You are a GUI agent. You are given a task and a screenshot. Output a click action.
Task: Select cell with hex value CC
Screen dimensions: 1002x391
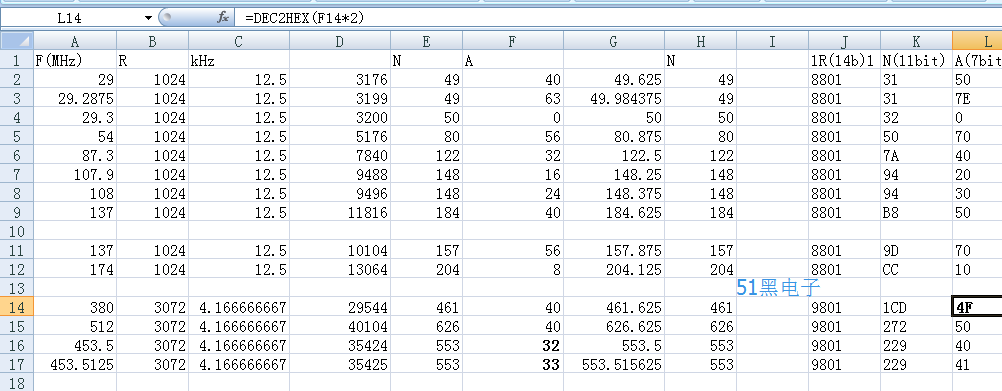tap(916, 269)
